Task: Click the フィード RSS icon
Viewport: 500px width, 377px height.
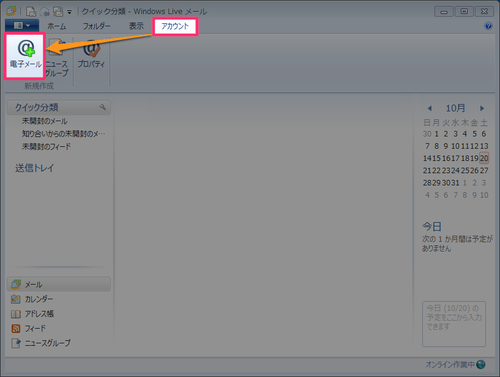Action: pos(16,328)
